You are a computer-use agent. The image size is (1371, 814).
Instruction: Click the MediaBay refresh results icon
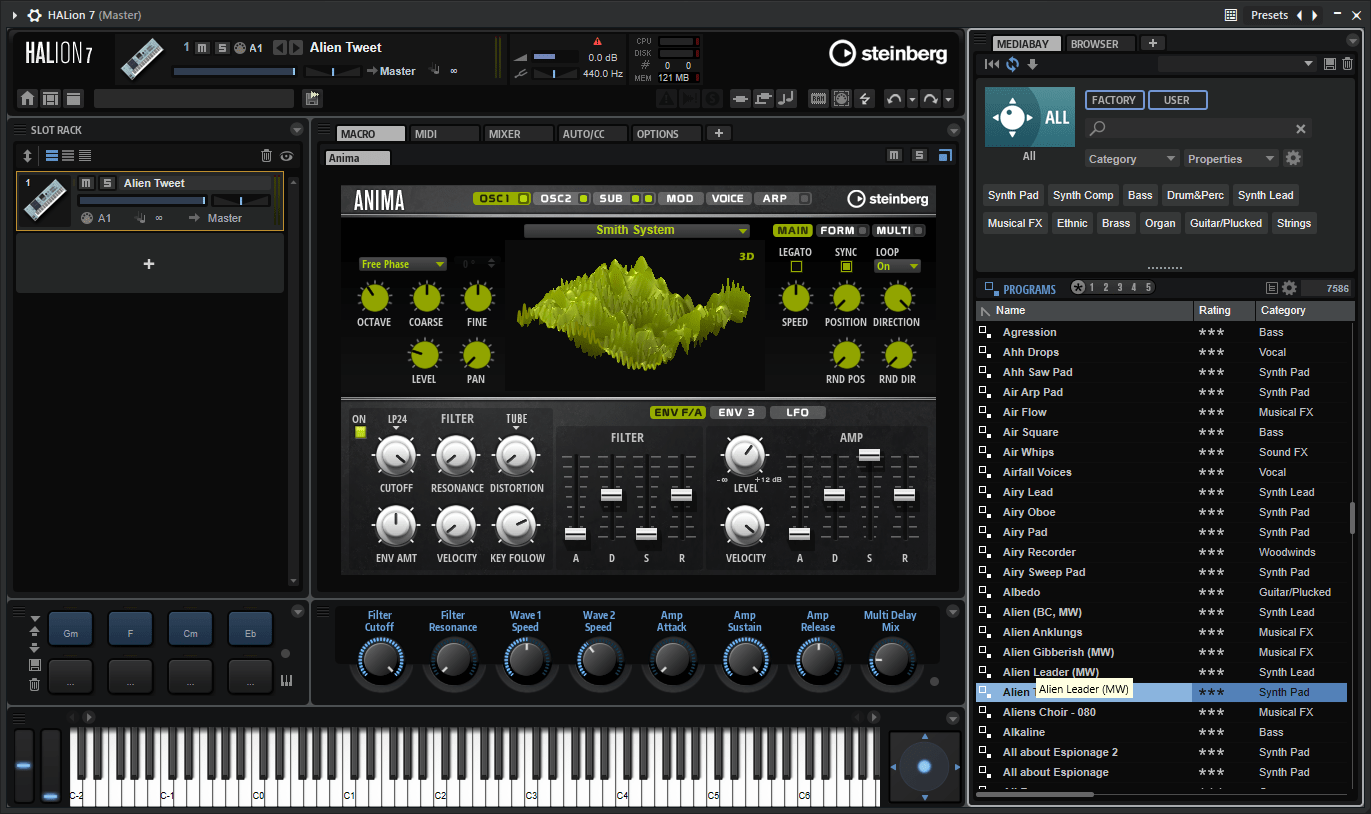tap(1012, 64)
